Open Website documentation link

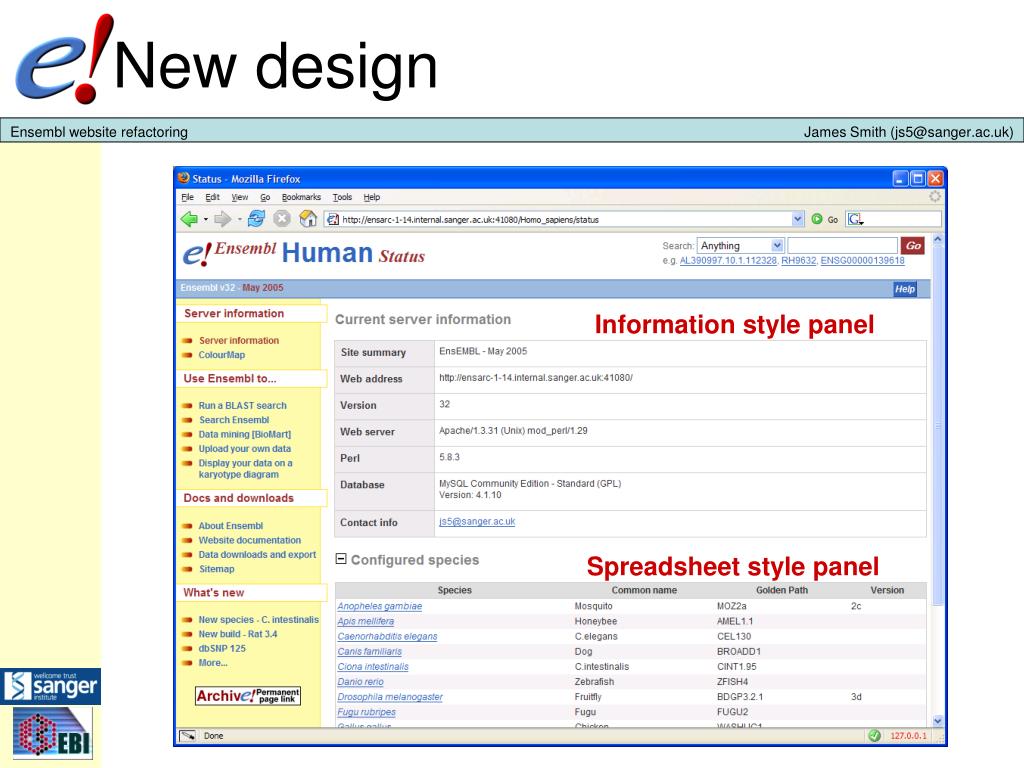250,540
